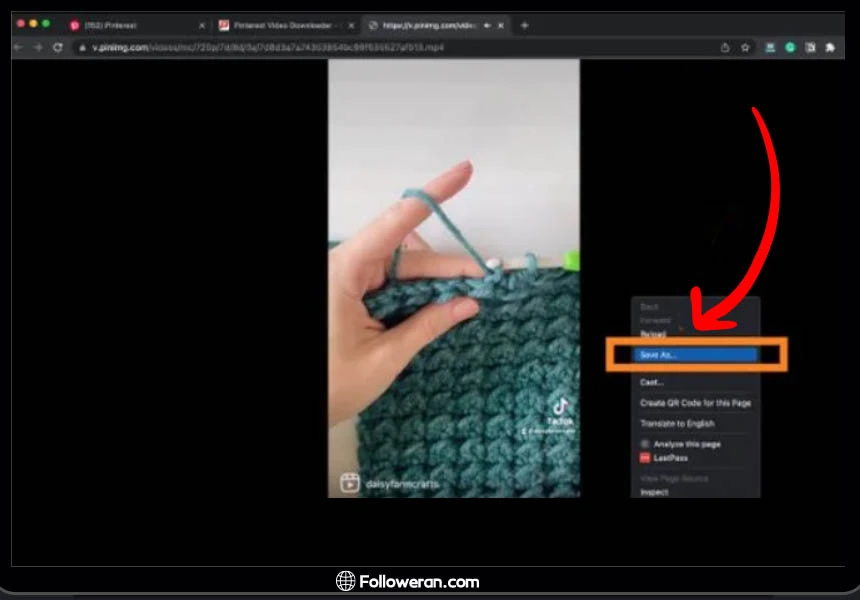The image size is (860, 600).
Task: Open the LastPass context menu entry
Action: tap(671, 458)
